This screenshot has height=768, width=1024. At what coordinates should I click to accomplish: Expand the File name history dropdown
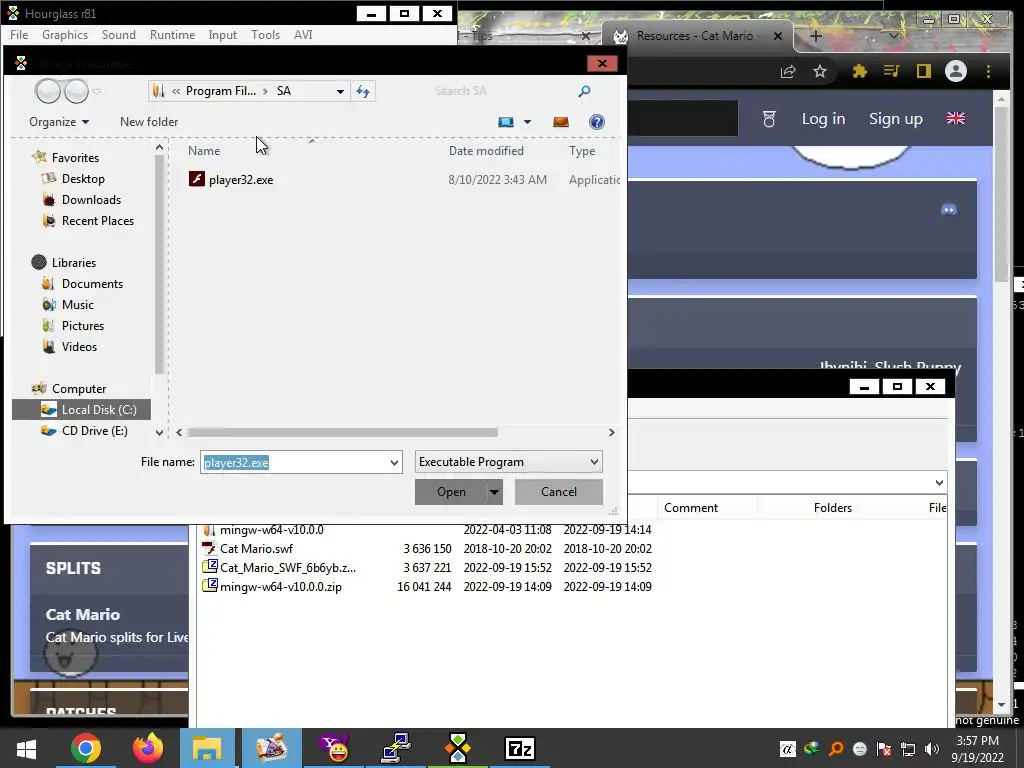(x=394, y=462)
